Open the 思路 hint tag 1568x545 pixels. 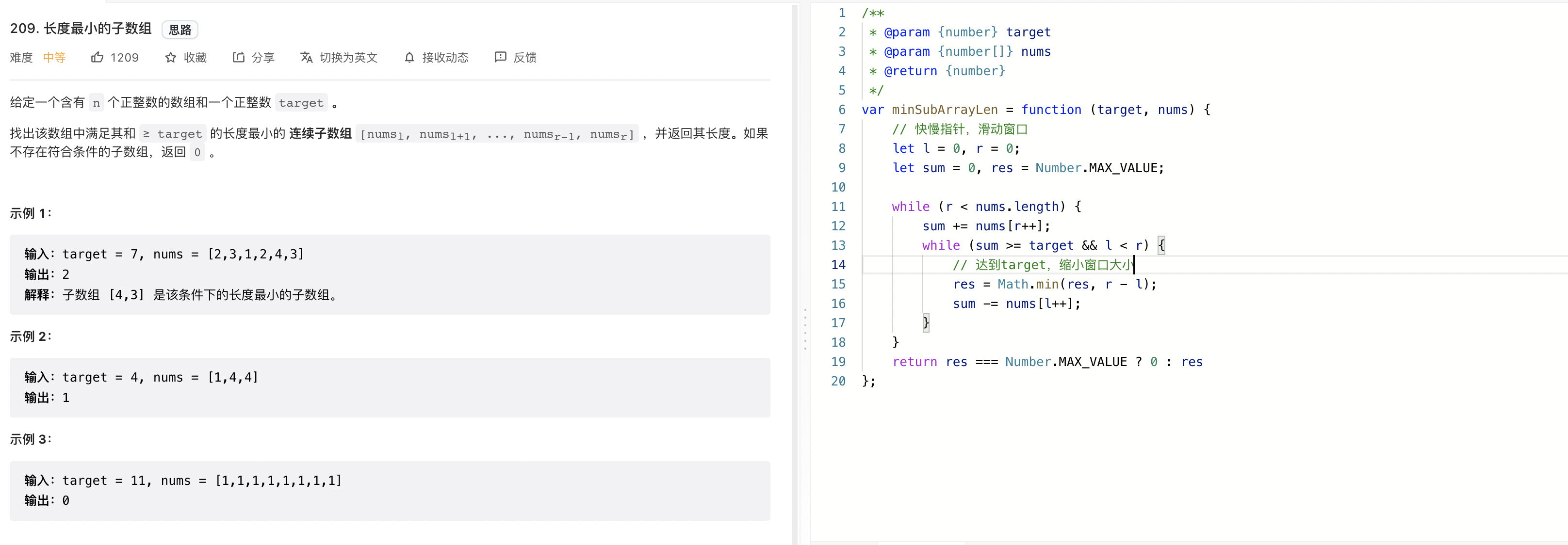pyautogui.click(x=180, y=29)
